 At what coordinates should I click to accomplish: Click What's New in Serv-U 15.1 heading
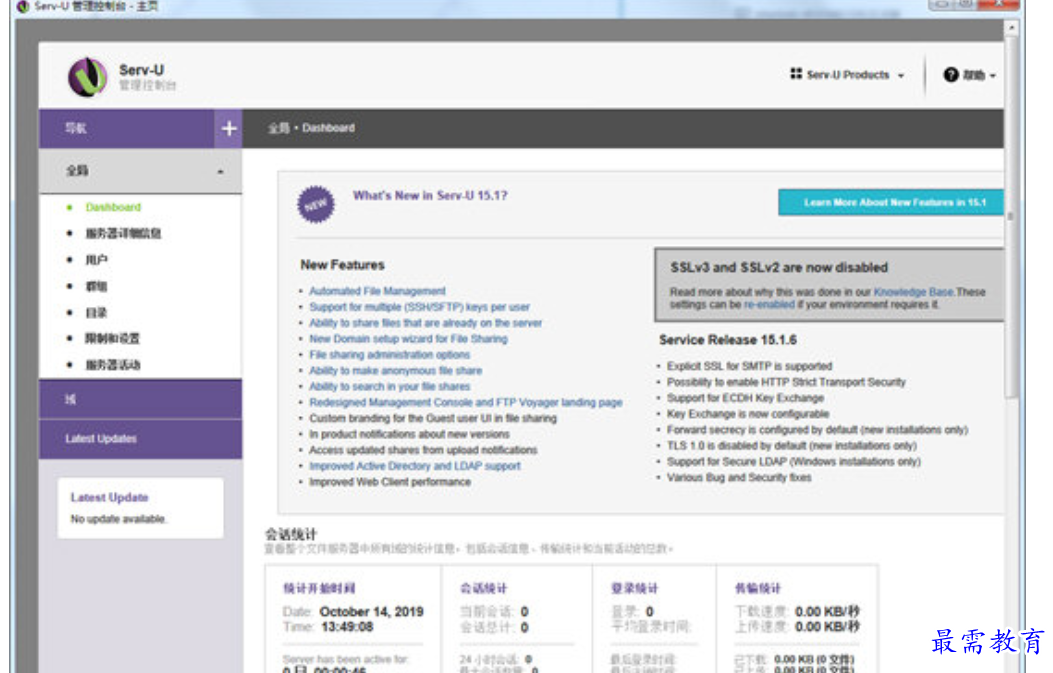click(x=430, y=195)
